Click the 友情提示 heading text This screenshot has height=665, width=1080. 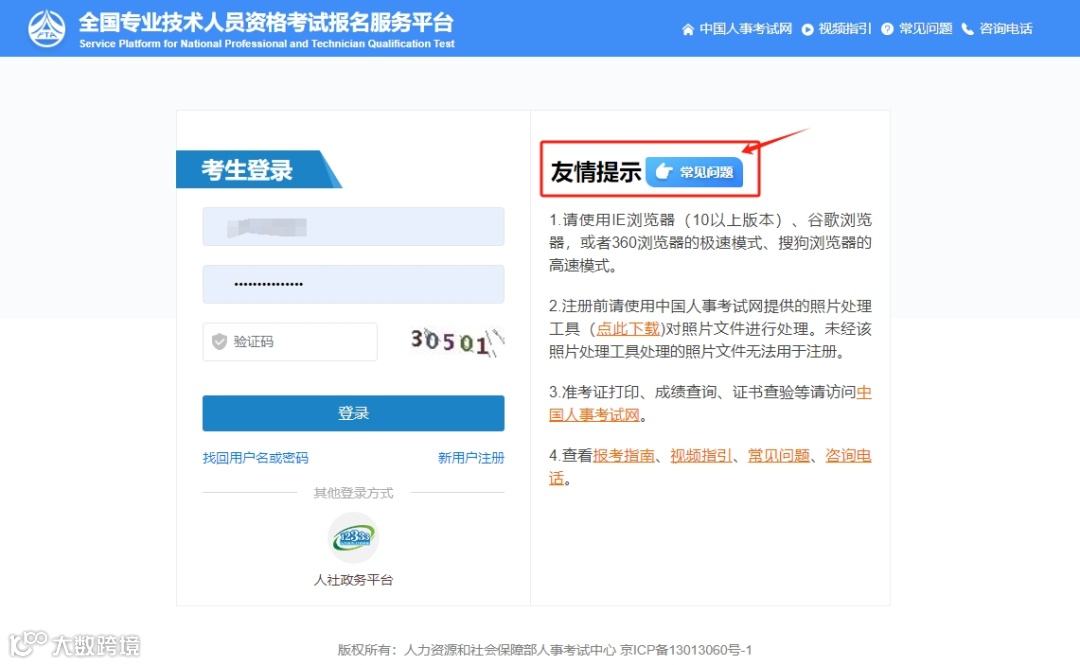pos(596,172)
